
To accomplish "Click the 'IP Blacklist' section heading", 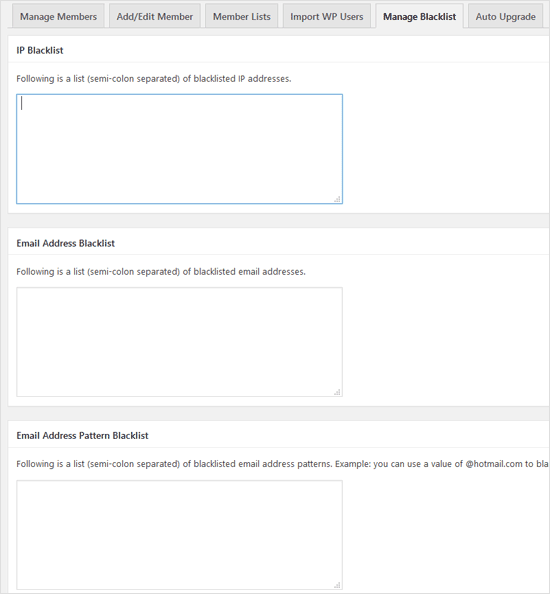I will [x=40, y=50].
